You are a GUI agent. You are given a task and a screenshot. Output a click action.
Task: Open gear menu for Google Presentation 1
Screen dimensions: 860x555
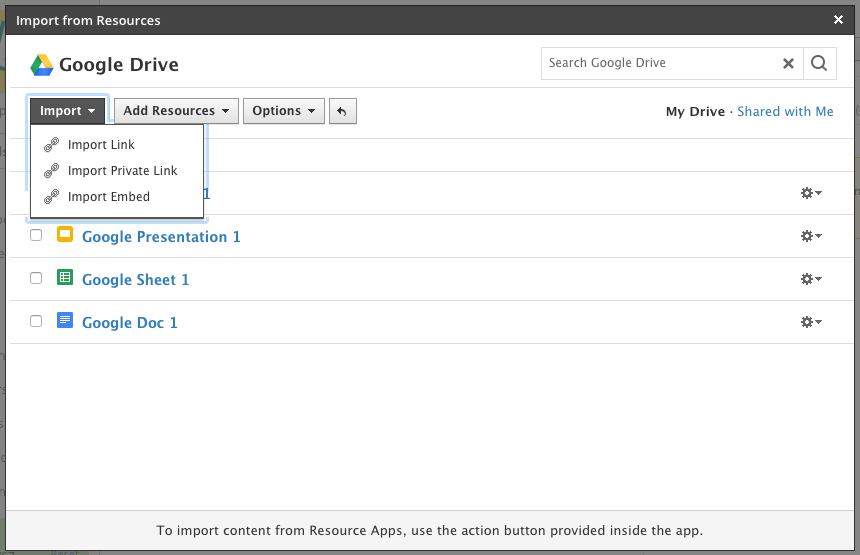pyautogui.click(x=811, y=236)
